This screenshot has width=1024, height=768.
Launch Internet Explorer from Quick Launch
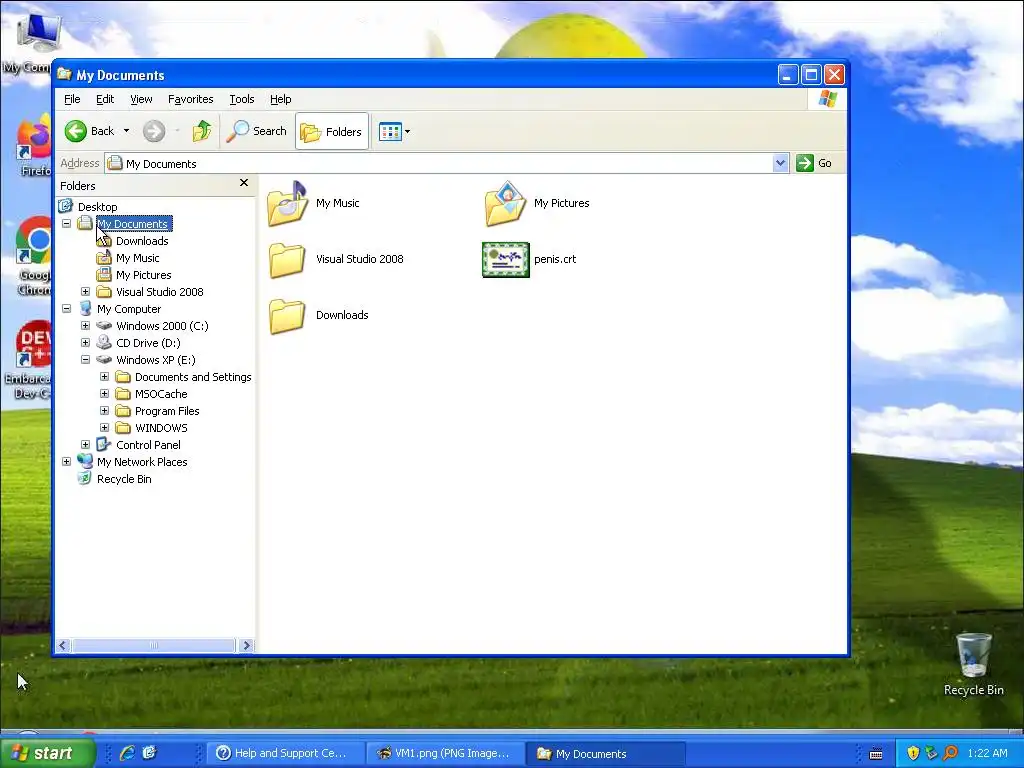[127, 753]
